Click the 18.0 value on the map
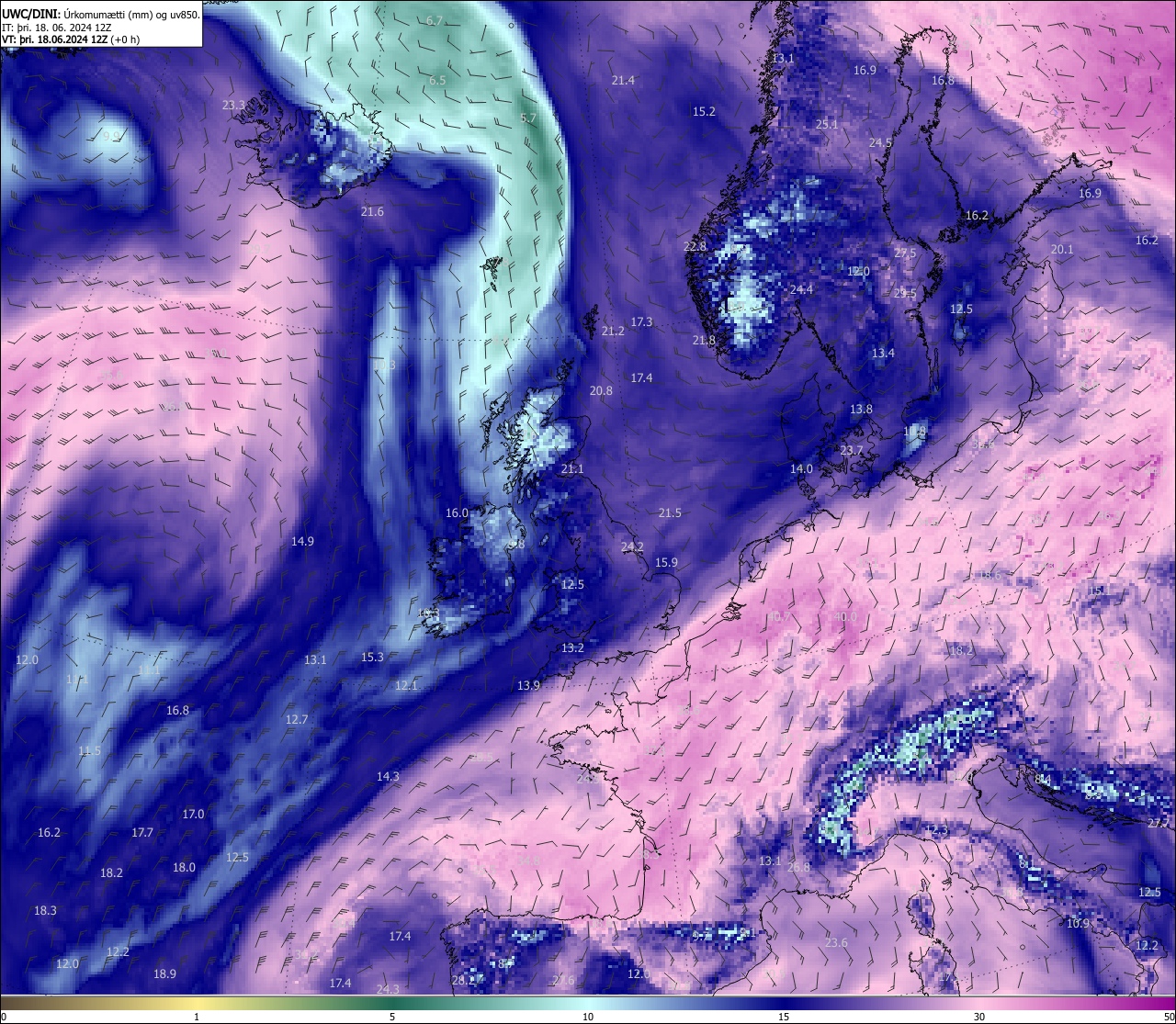1176x1024 pixels. point(184,868)
